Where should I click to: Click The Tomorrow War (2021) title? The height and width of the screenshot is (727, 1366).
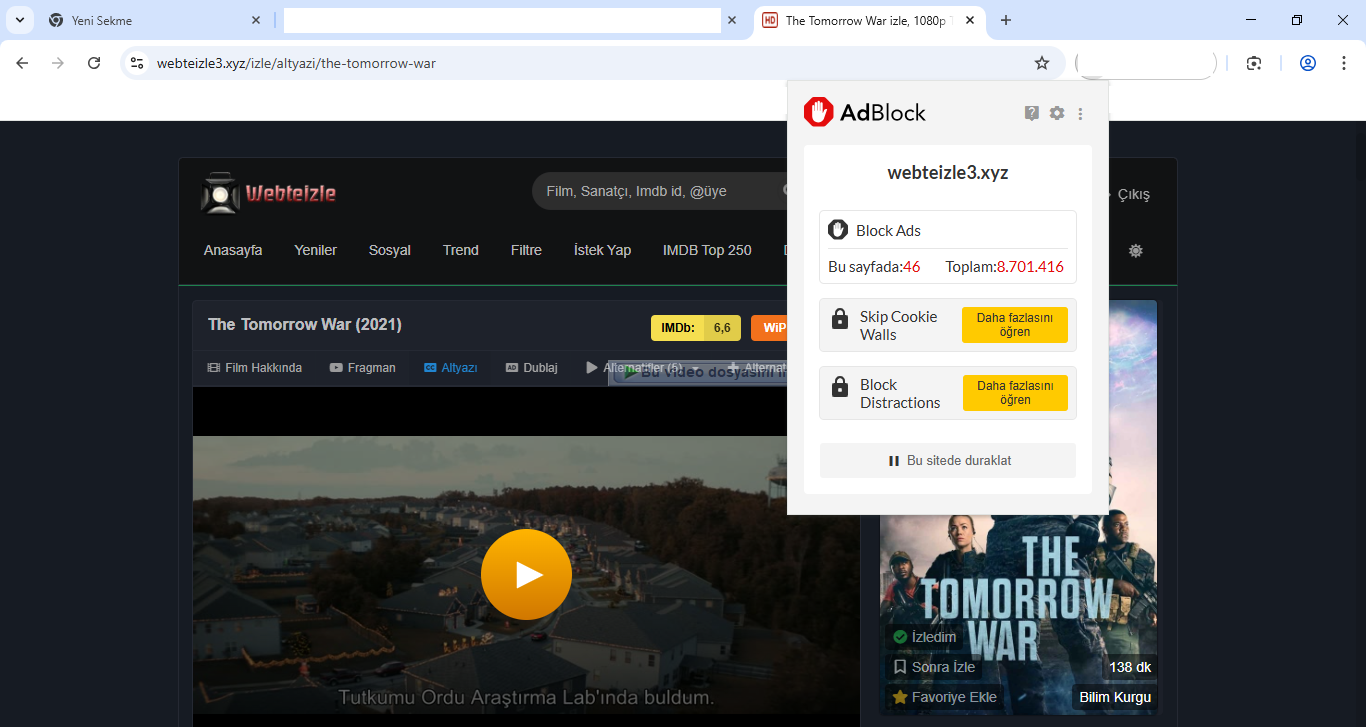click(305, 325)
